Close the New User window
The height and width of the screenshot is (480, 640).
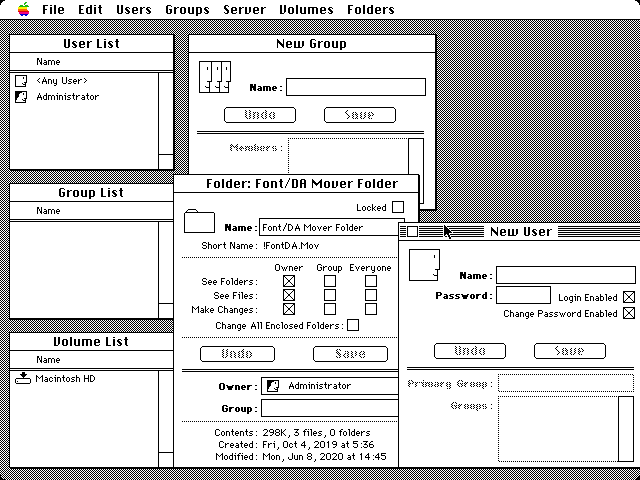[x=412, y=231]
